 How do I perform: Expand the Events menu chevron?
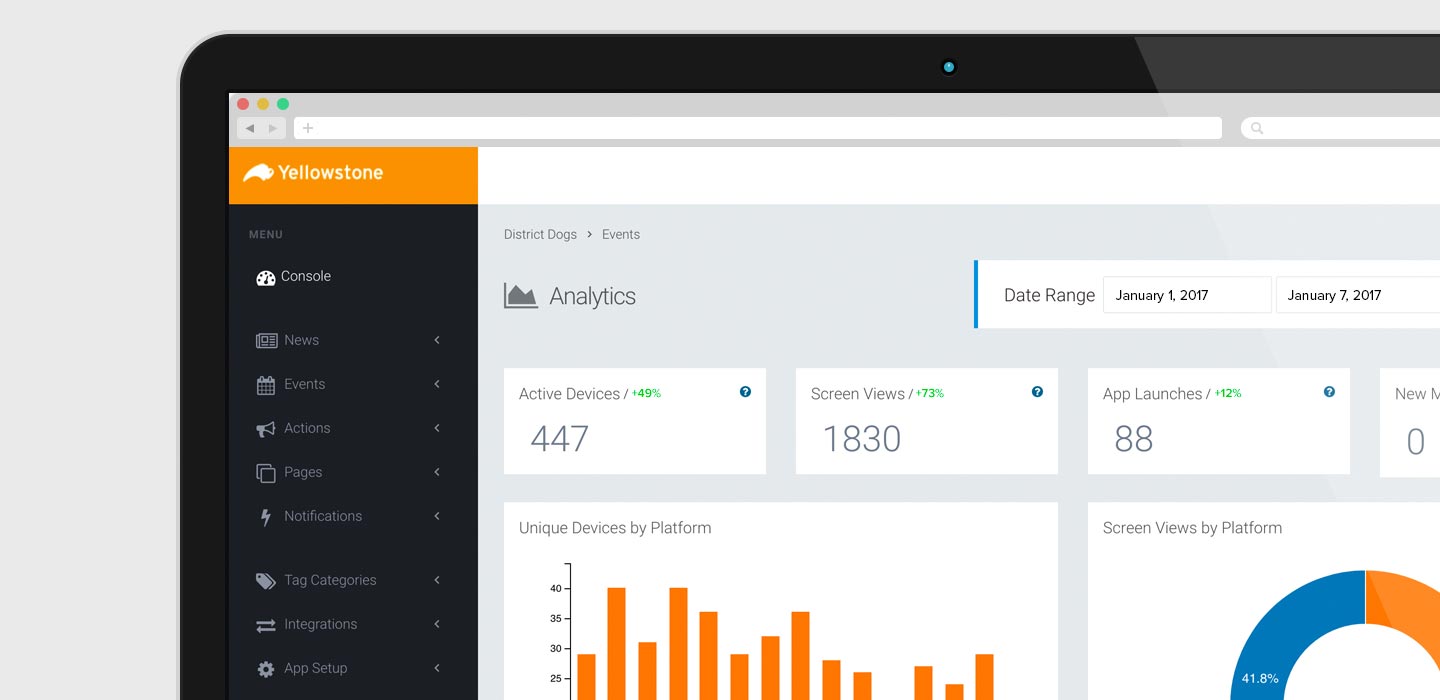point(437,384)
